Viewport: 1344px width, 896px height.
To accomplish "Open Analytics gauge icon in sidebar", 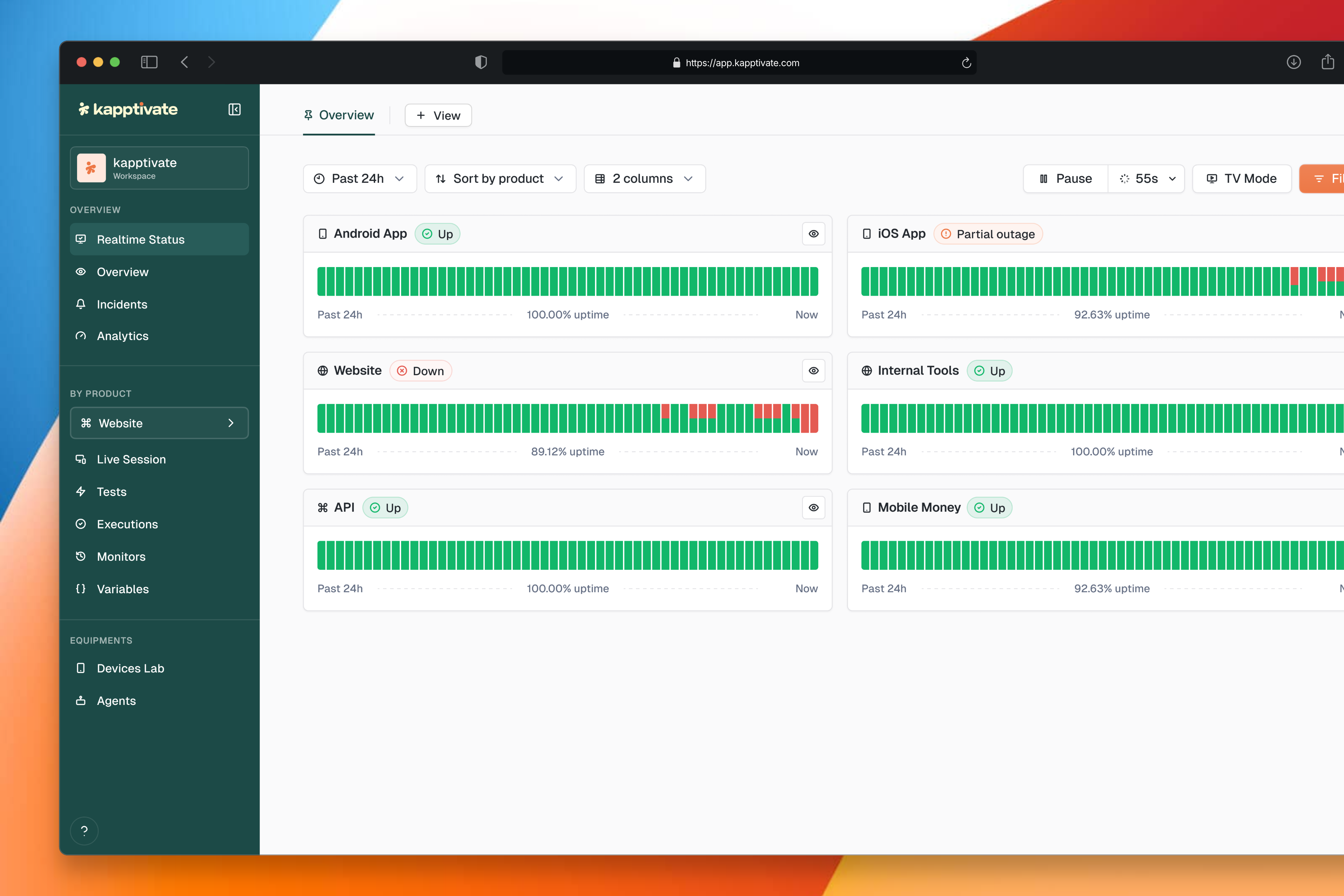I will click(81, 336).
